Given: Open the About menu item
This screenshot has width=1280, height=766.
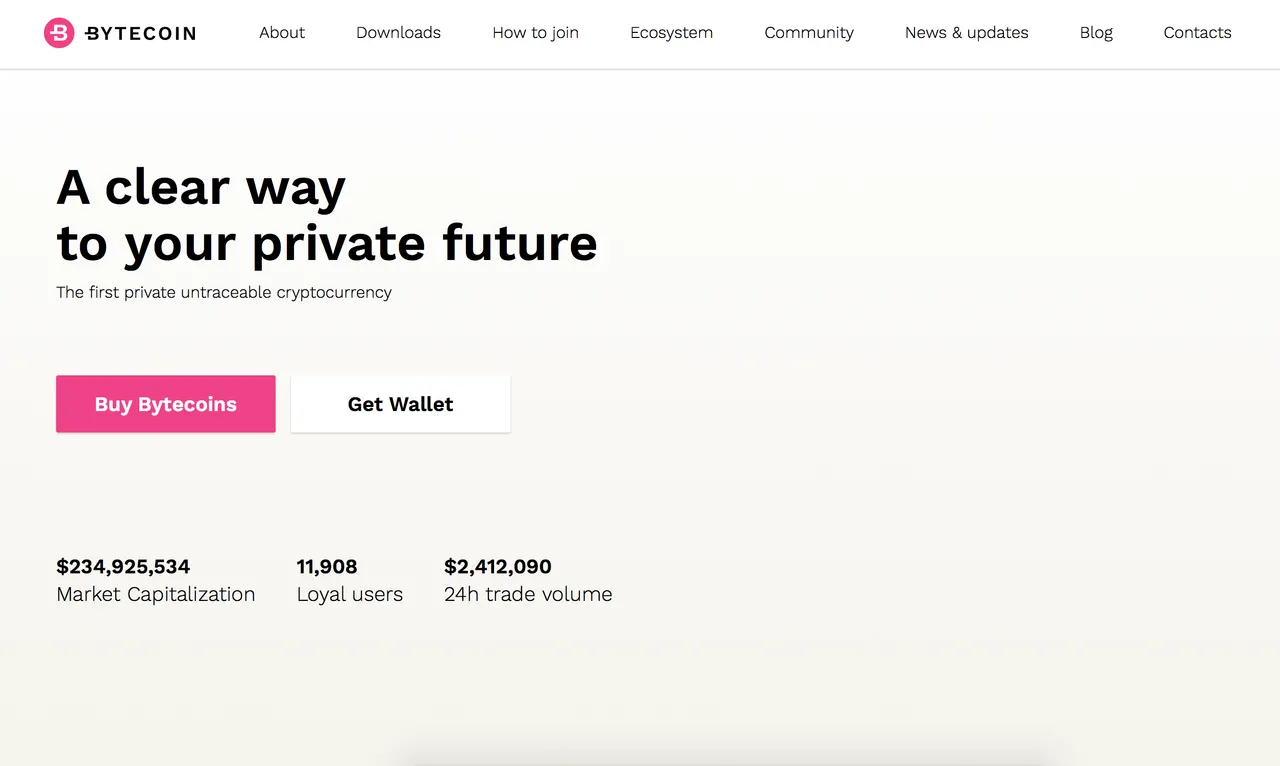Looking at the screenshot, I should [x=282, y=33].
